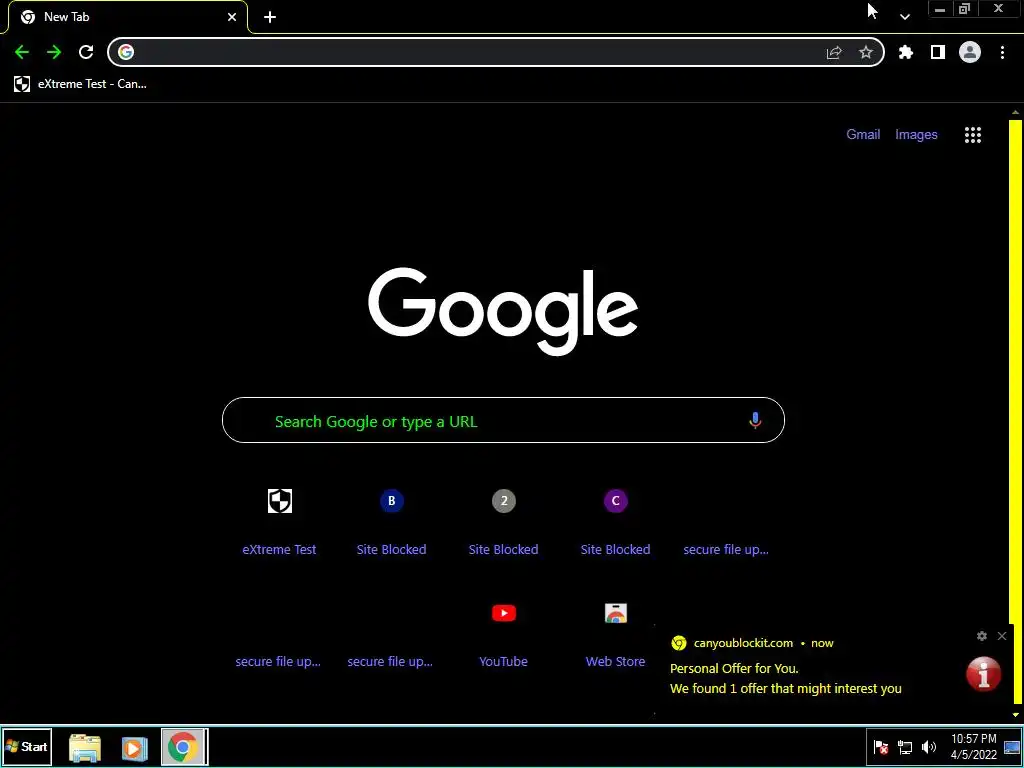This screenshot has width=1024, height=768.
Task: Click the red info icon in the notification
Action: click(x=984, y=673)
